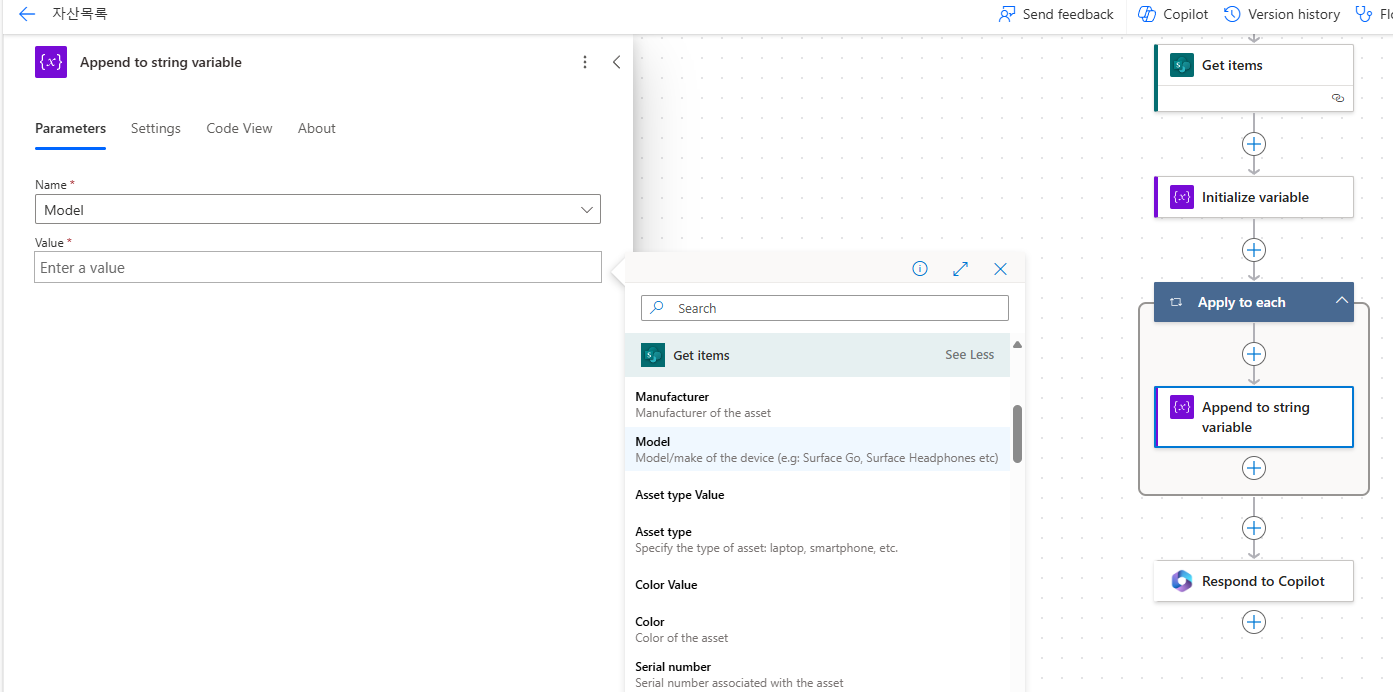Viewport: 1393px width, 692px height.
Task: Collapse the action panel with the left chevron
Action: (616, 62)
